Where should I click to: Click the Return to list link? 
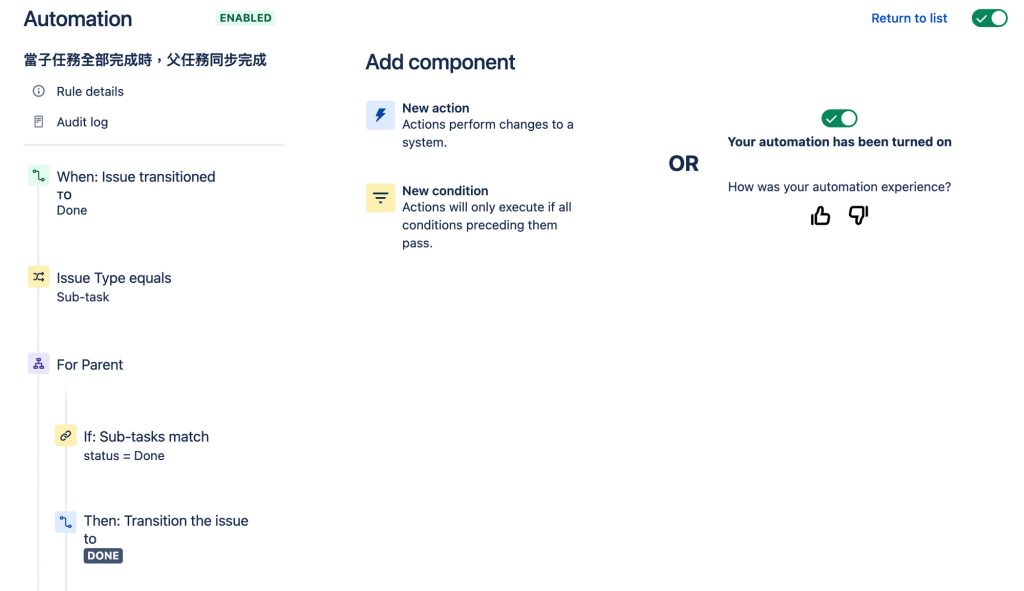[x=909, y=18]
